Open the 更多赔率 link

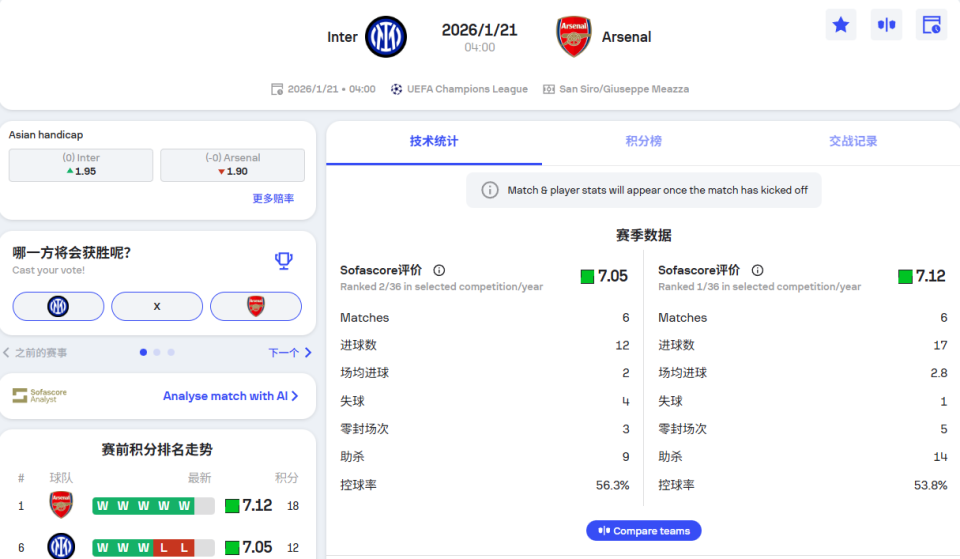tap(273, 199)
